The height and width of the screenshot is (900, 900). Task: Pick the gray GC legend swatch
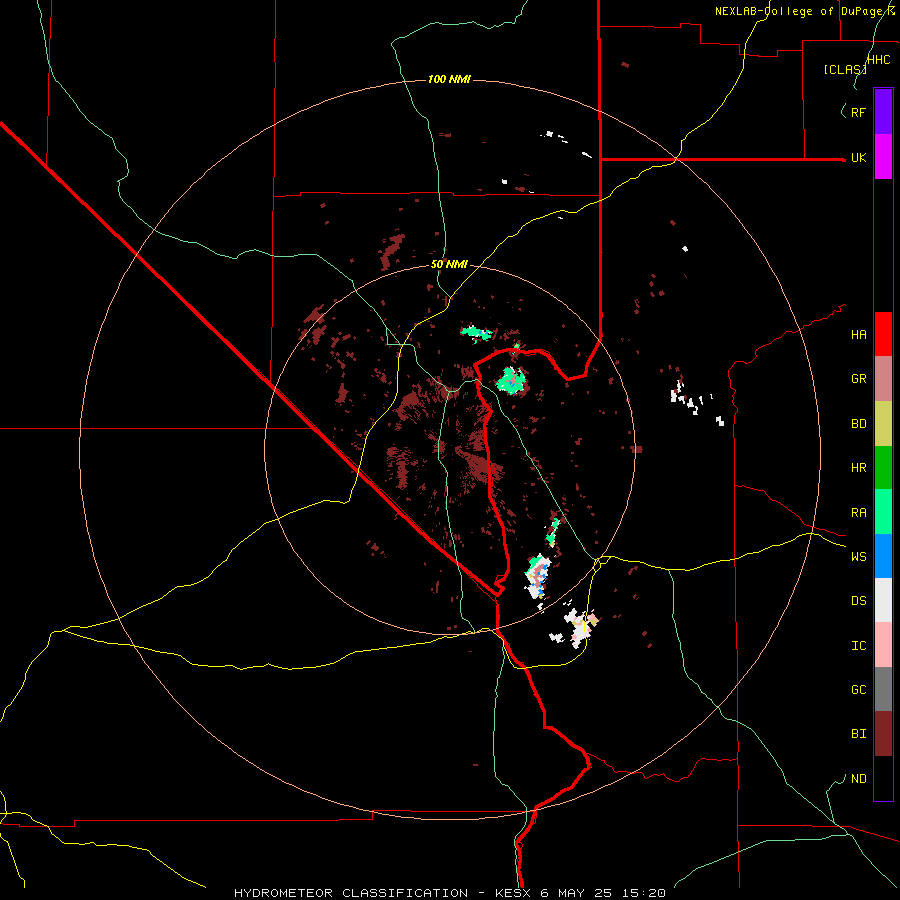pos(883,689)
